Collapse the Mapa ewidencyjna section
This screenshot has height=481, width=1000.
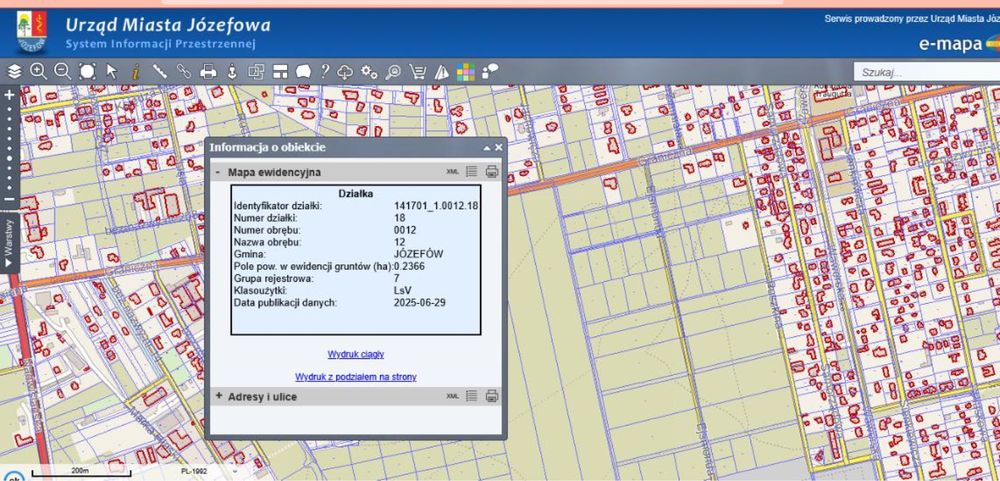point(218,172)
